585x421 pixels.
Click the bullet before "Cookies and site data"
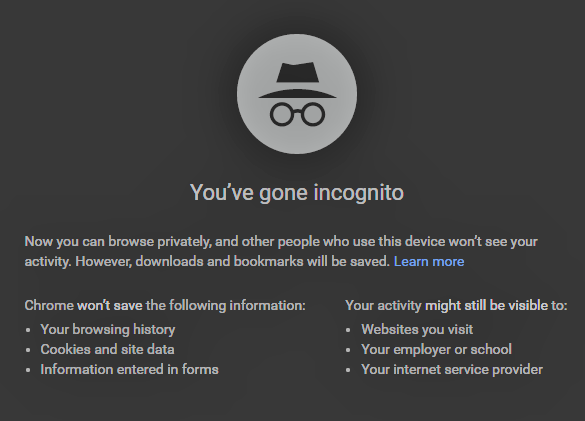tap(28, 350)
